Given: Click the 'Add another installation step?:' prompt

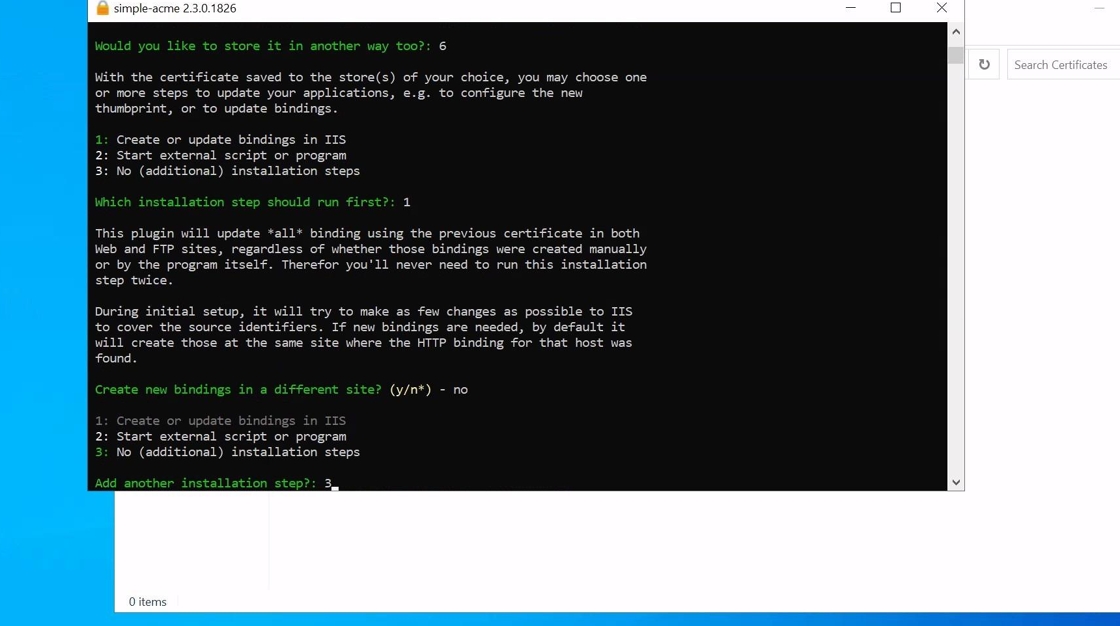Looking at the screenshot, I should pyautogui.click(x=206, y=483).
